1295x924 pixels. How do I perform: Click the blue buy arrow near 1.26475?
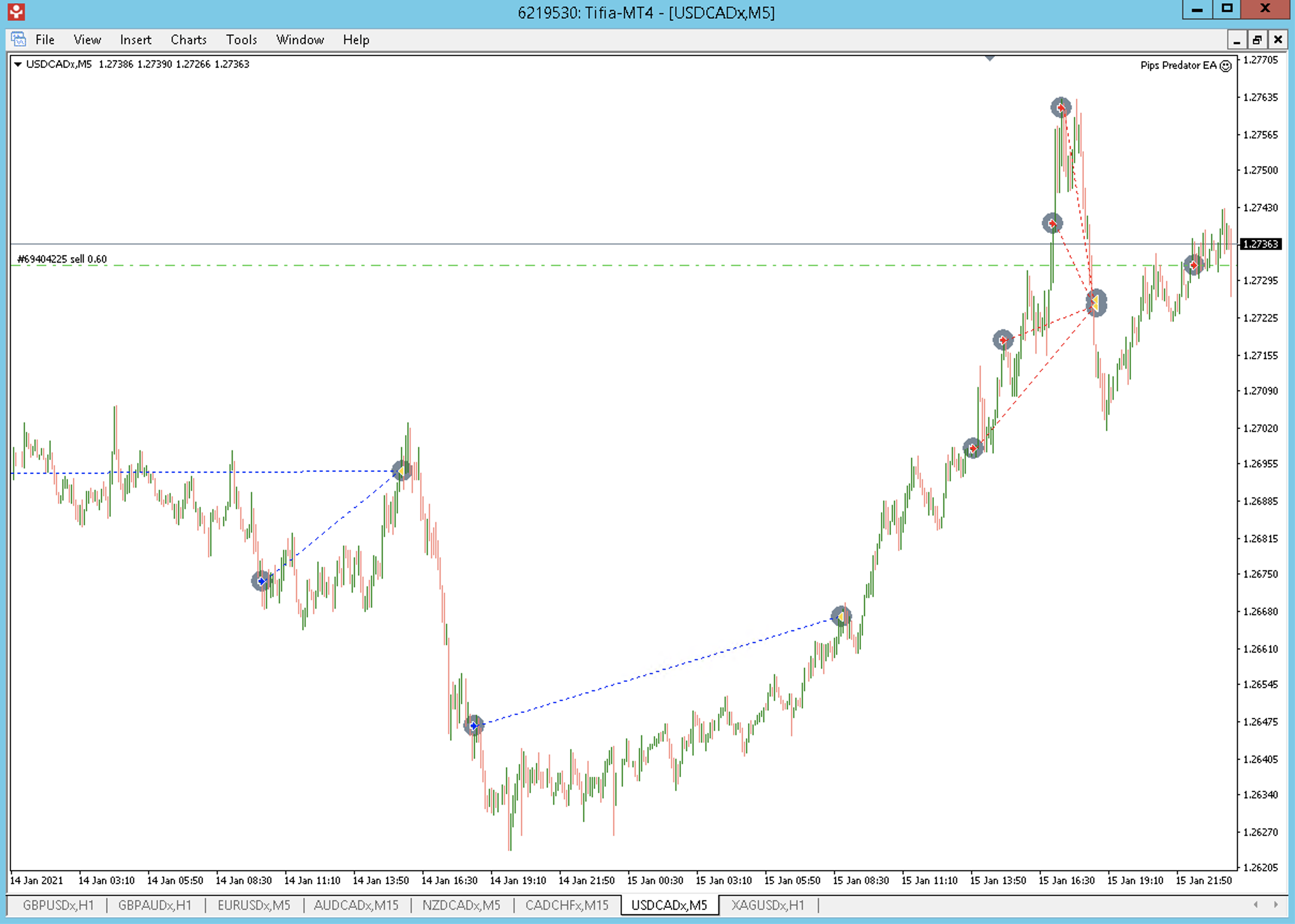(473, 726)
